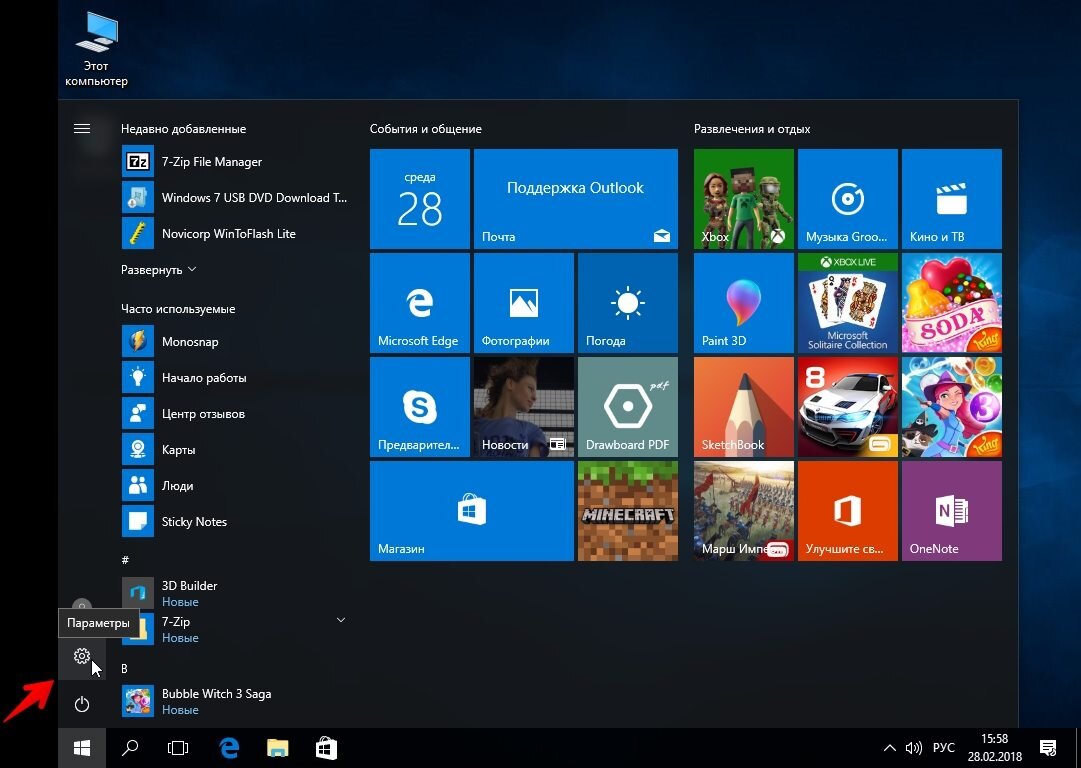Viewport: 1081px width, 768px height.
Task: Open the Фотографии tile
Action: [524, 303]
